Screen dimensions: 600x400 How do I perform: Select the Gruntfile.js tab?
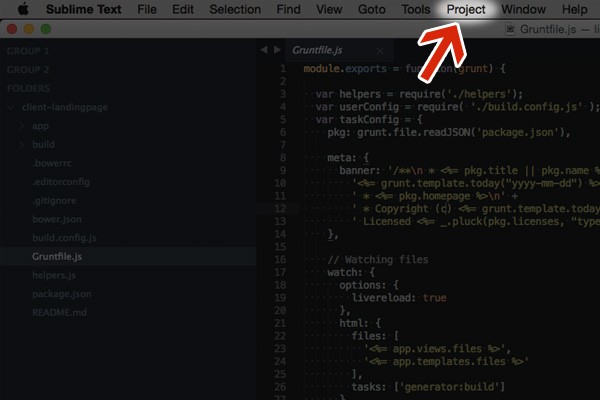[319, 49]
